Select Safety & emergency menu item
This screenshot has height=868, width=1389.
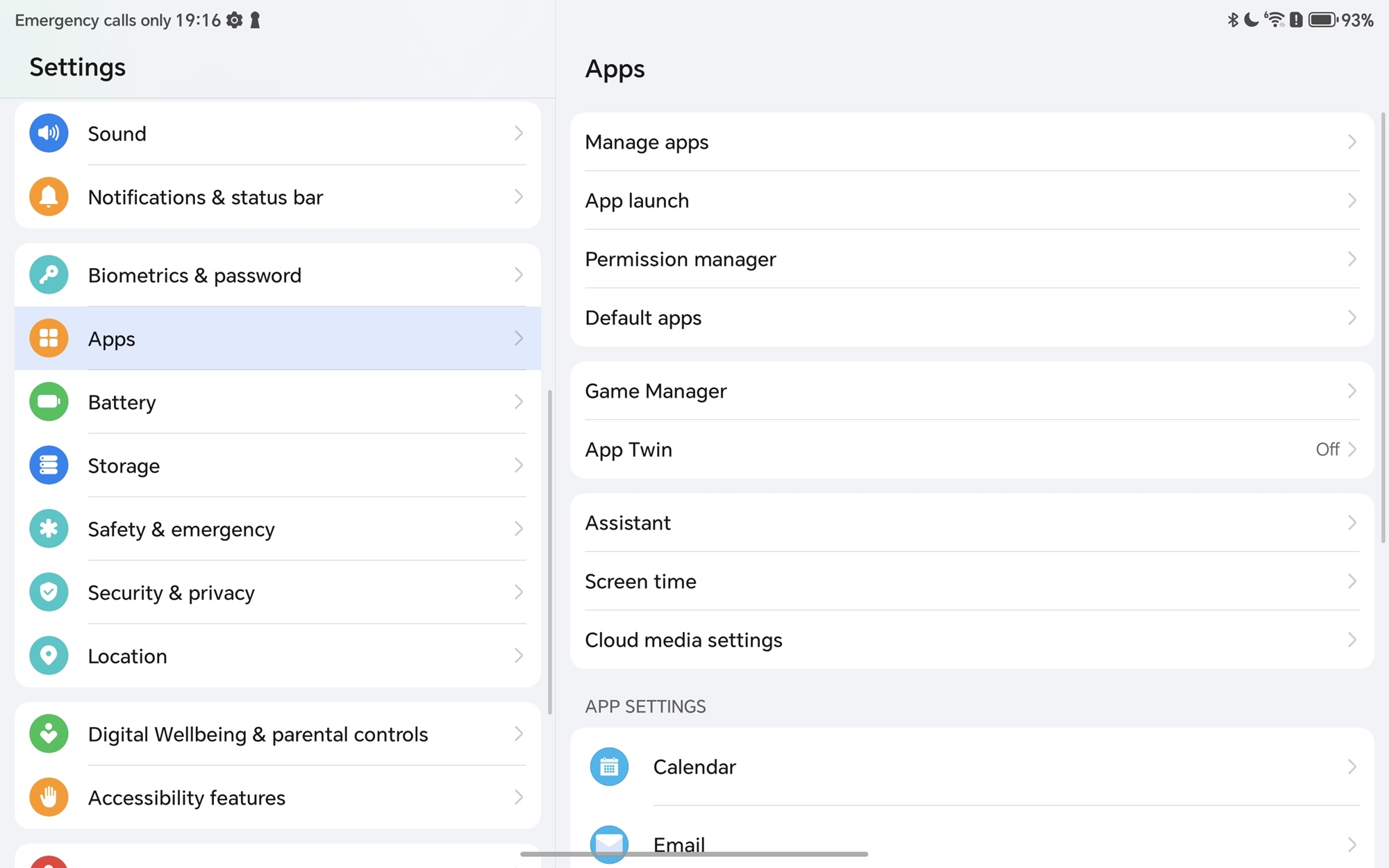pyautogui.click(x=181, y=529)
